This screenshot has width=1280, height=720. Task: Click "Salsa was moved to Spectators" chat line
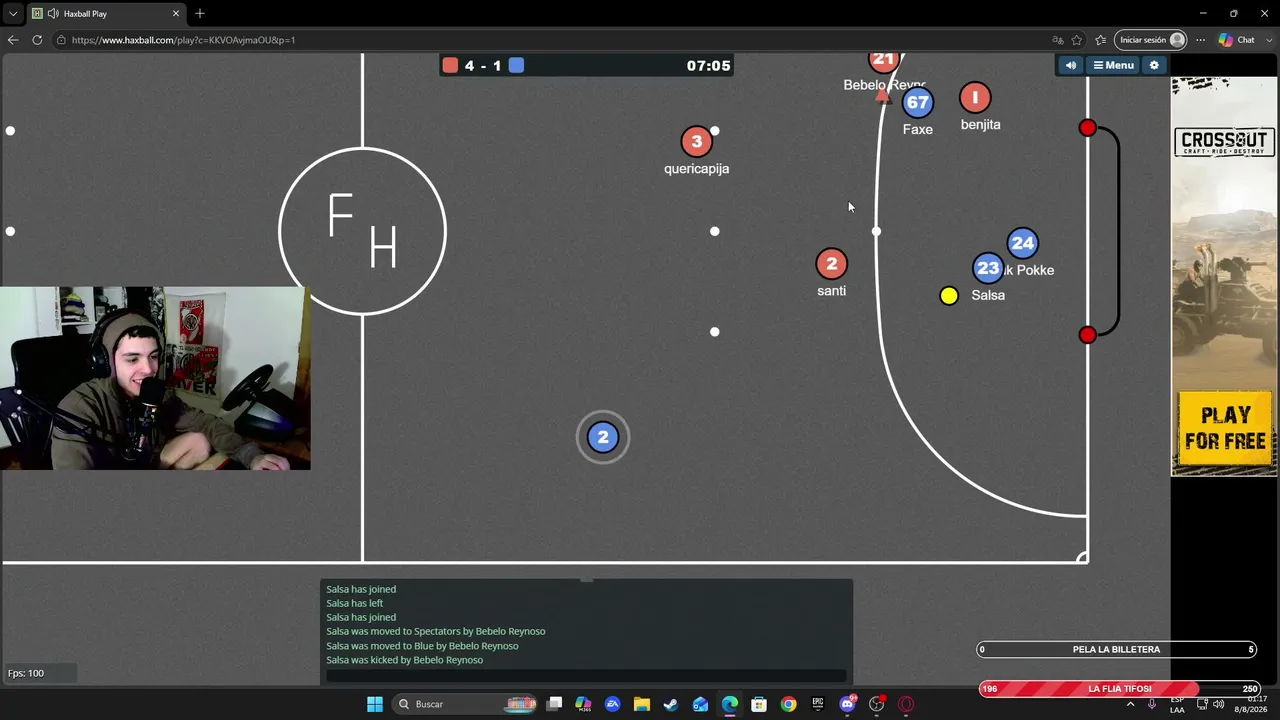click(435, 631)
